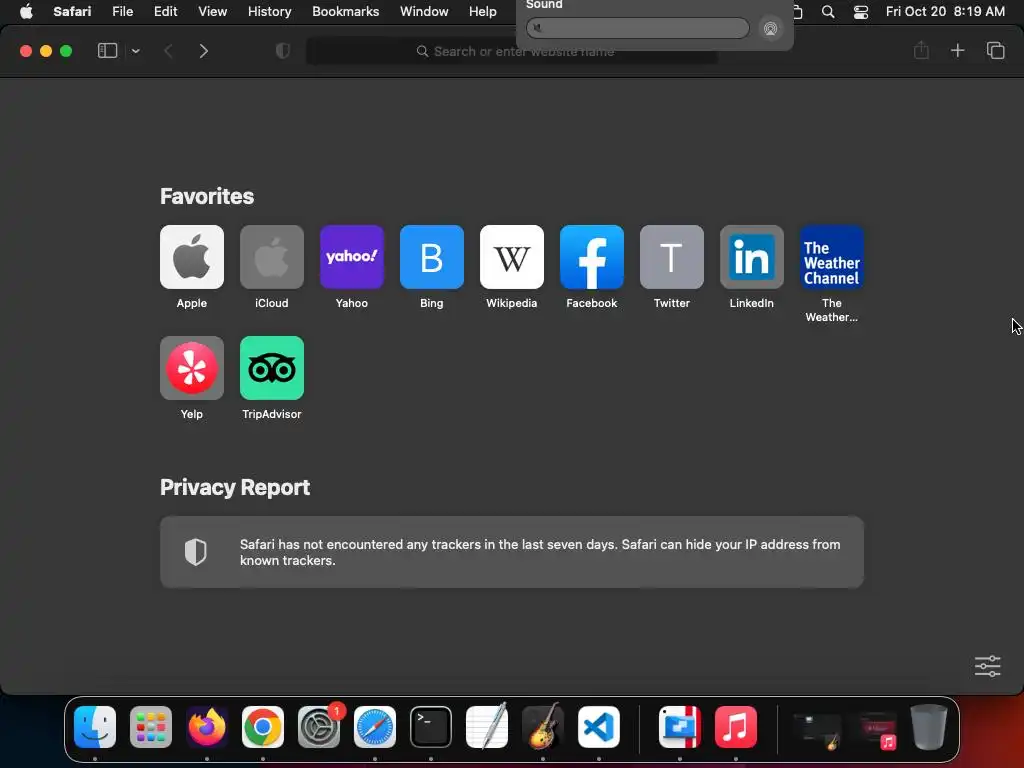The height and width of the screenshot is (768, 1024).
Task: Open the Safari menu
Action: 72,12
